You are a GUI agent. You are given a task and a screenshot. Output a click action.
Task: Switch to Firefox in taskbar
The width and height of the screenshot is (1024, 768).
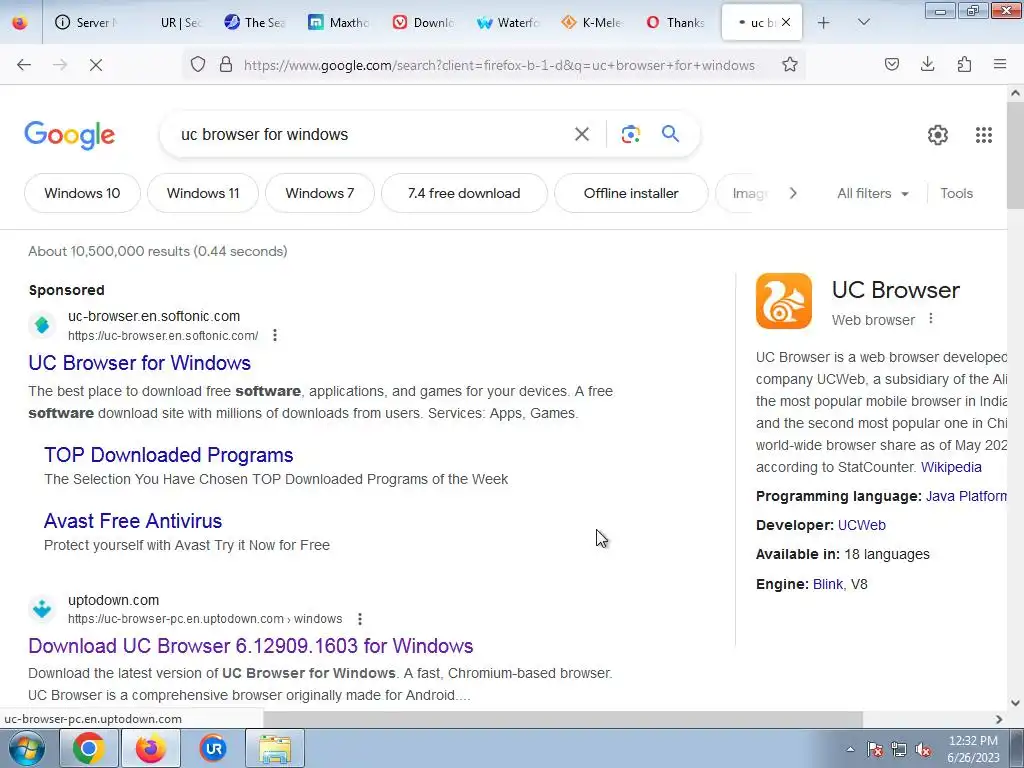[151, 748]
